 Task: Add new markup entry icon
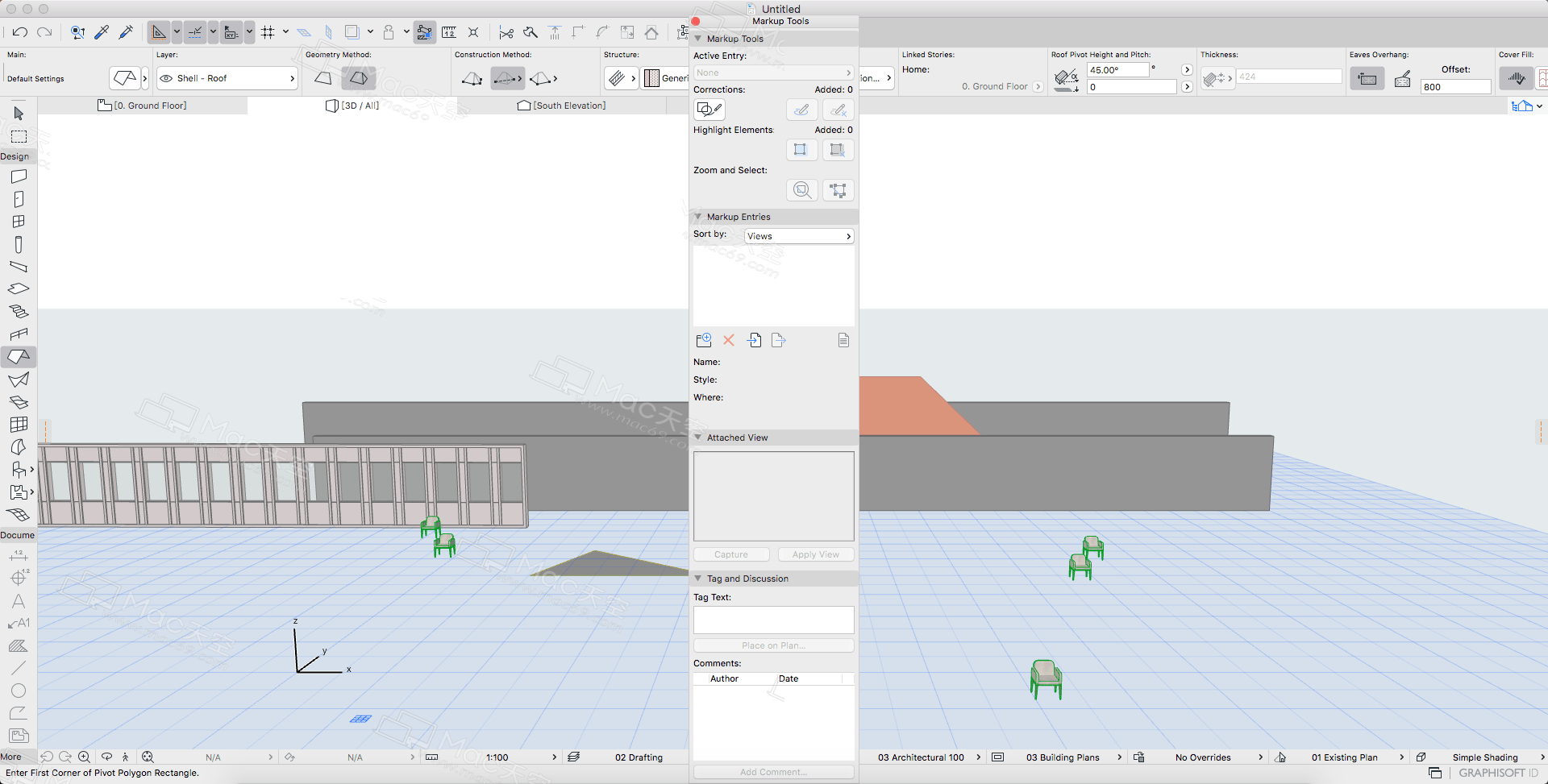pyautogui.click(x=704, y=340)
